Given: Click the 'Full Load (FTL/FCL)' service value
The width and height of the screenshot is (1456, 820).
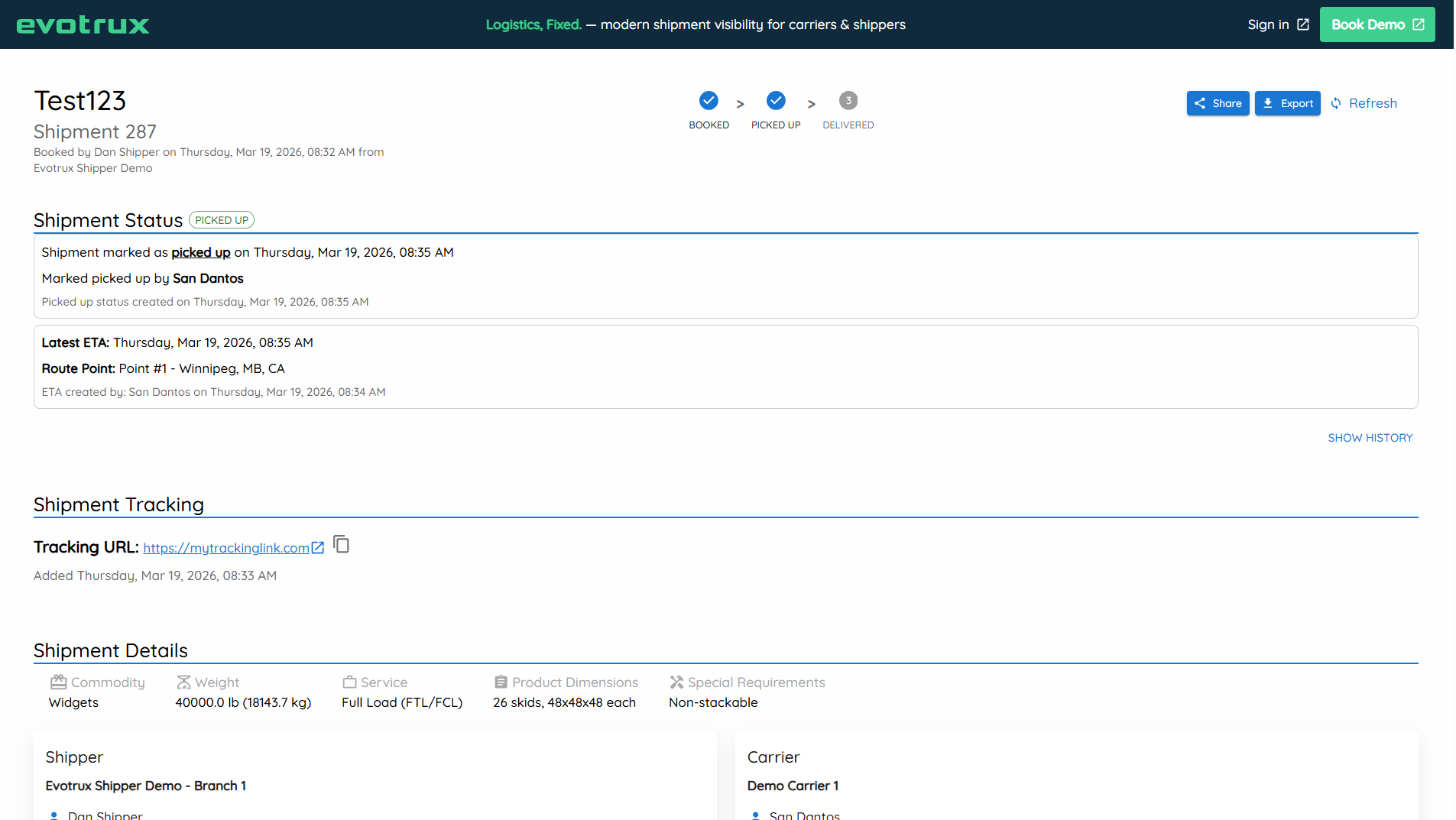Looking at the screenshot, I should click(402, 702).
